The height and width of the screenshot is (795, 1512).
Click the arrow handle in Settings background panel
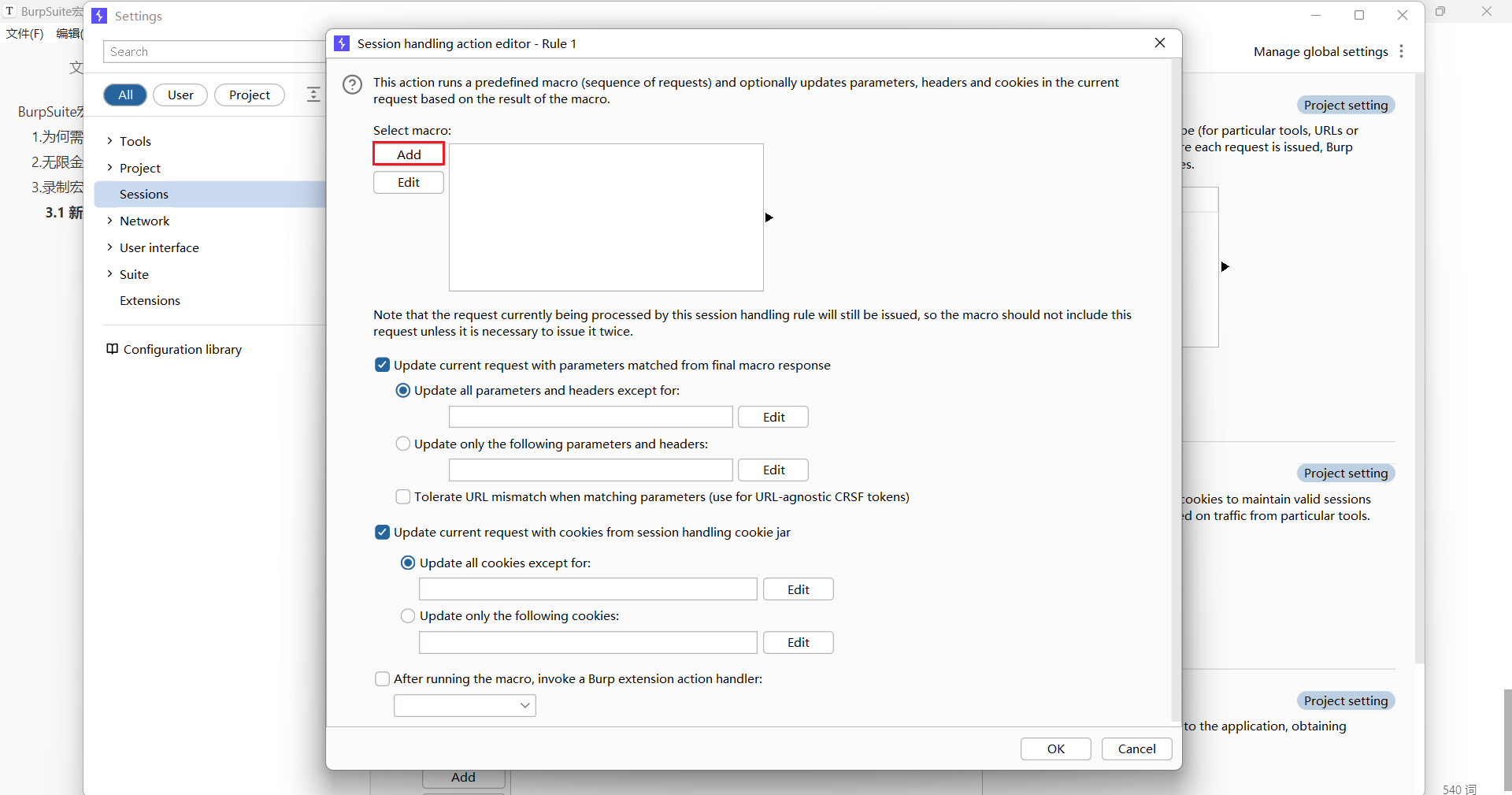(1225, 267)
